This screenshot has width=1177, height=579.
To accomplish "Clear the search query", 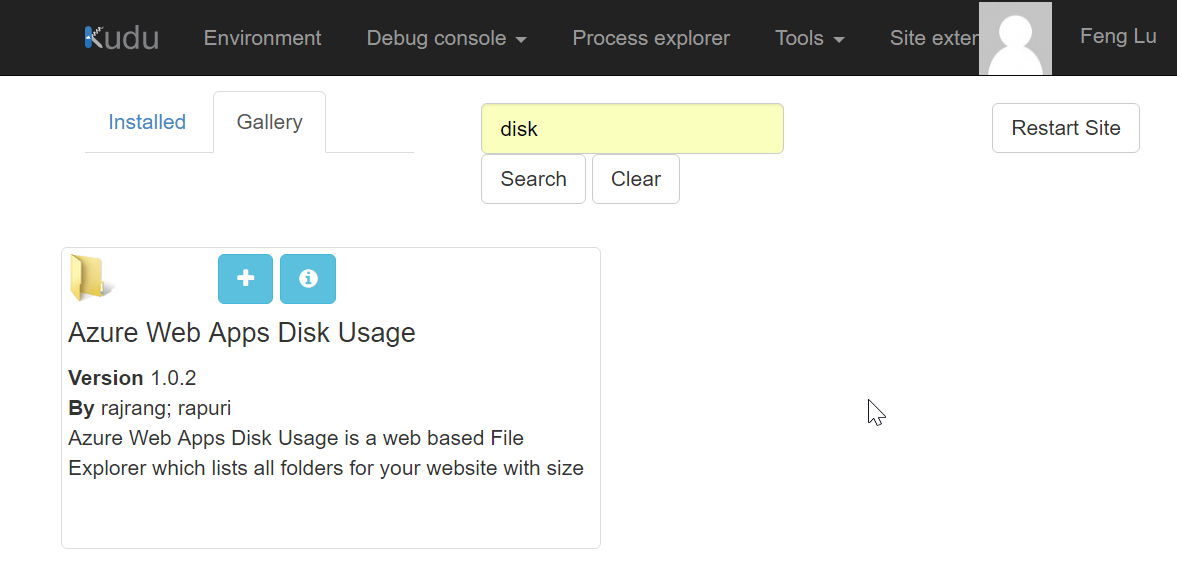I will tap(635, 178).
